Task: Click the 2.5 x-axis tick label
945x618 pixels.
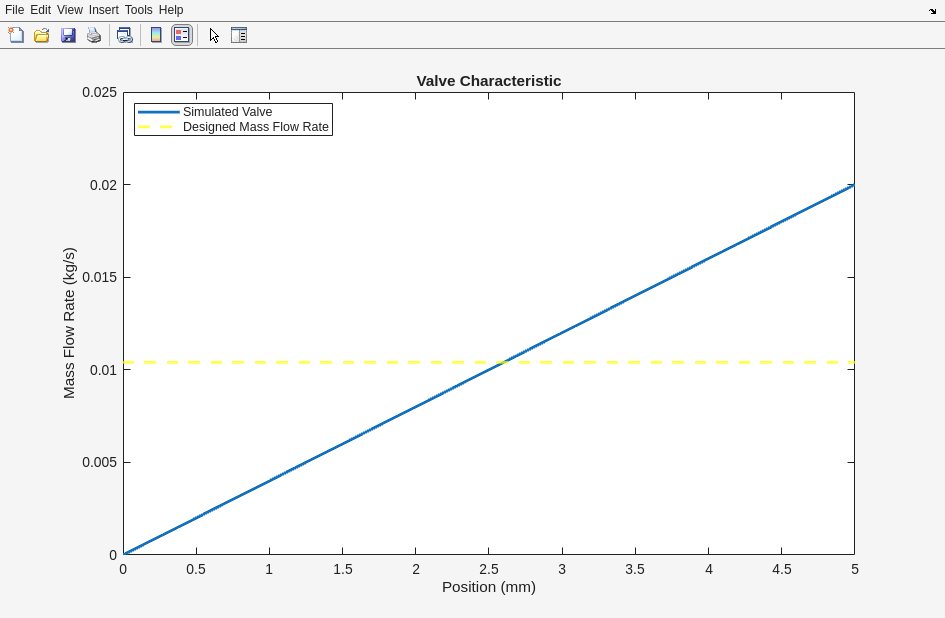Action: 489,569
